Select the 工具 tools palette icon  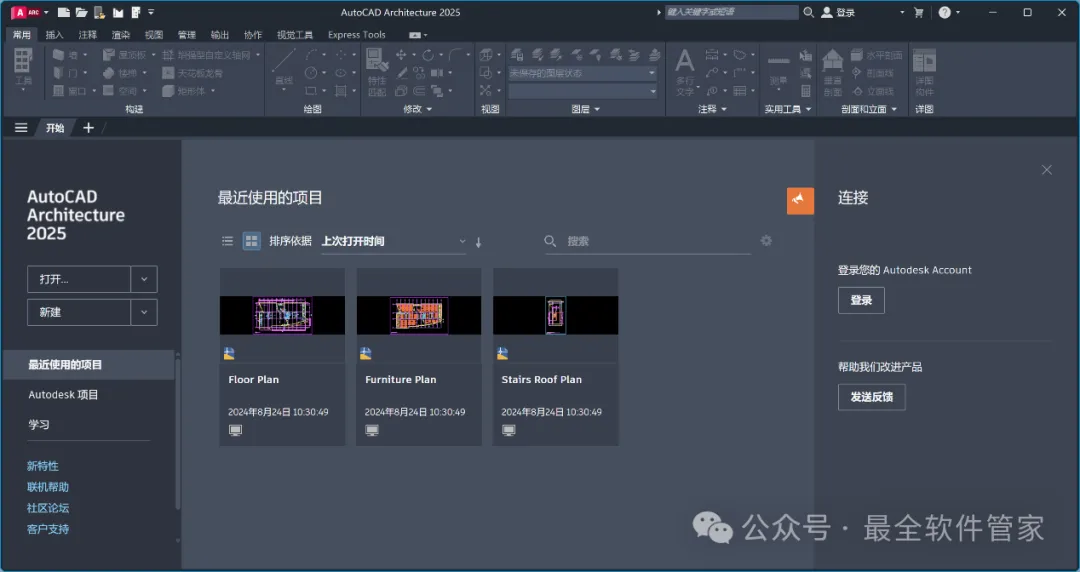[x=23, y=68]
